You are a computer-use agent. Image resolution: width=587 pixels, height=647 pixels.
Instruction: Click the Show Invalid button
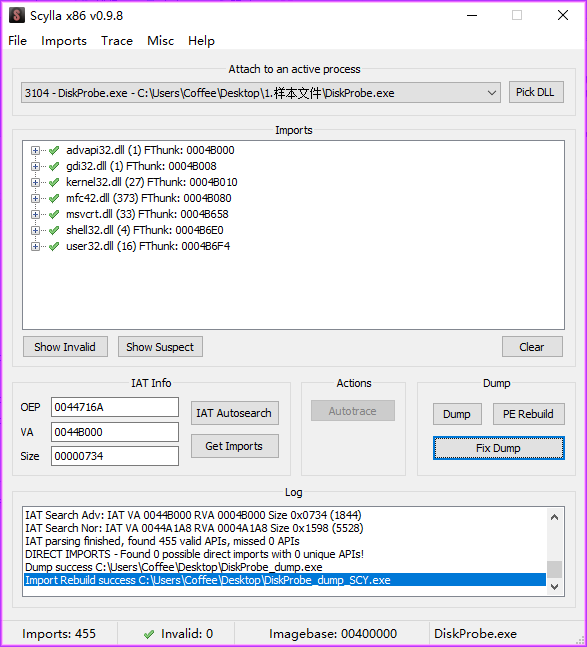65,347
